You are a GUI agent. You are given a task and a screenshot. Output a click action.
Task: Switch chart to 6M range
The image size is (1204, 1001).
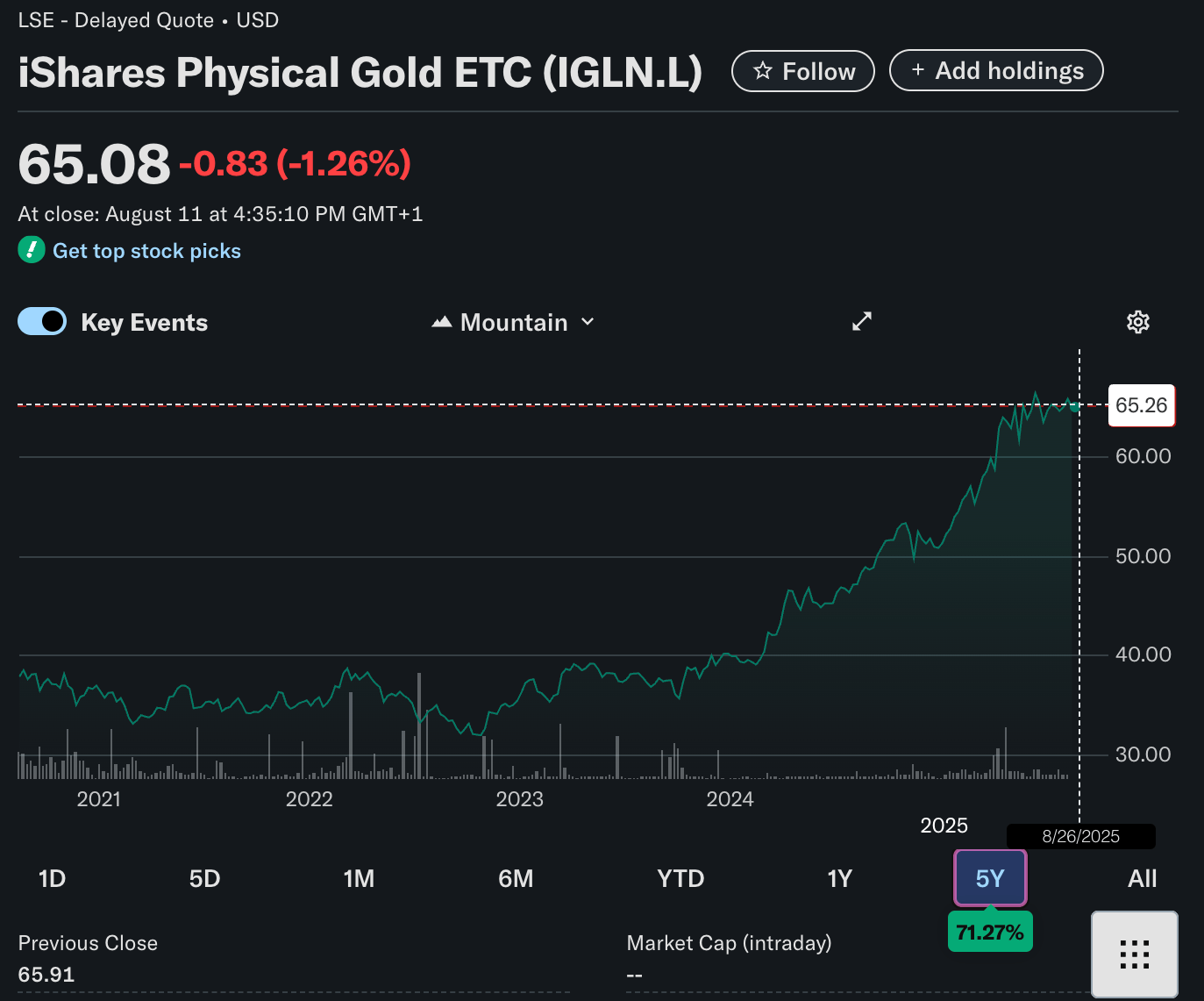516,878
